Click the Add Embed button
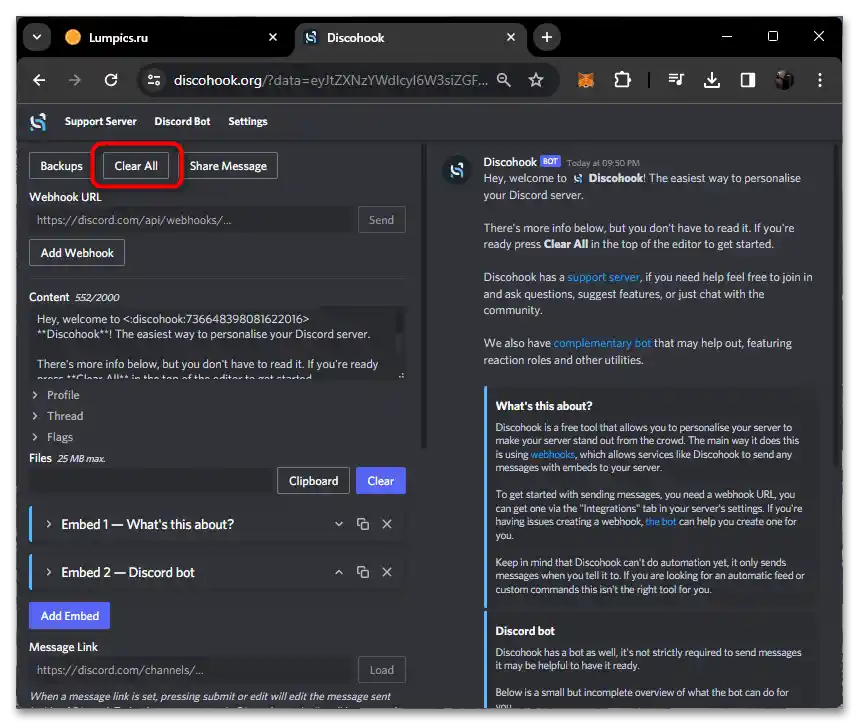Image resolution: width=859 pixels, height=725 pixels. coord(70,615)
